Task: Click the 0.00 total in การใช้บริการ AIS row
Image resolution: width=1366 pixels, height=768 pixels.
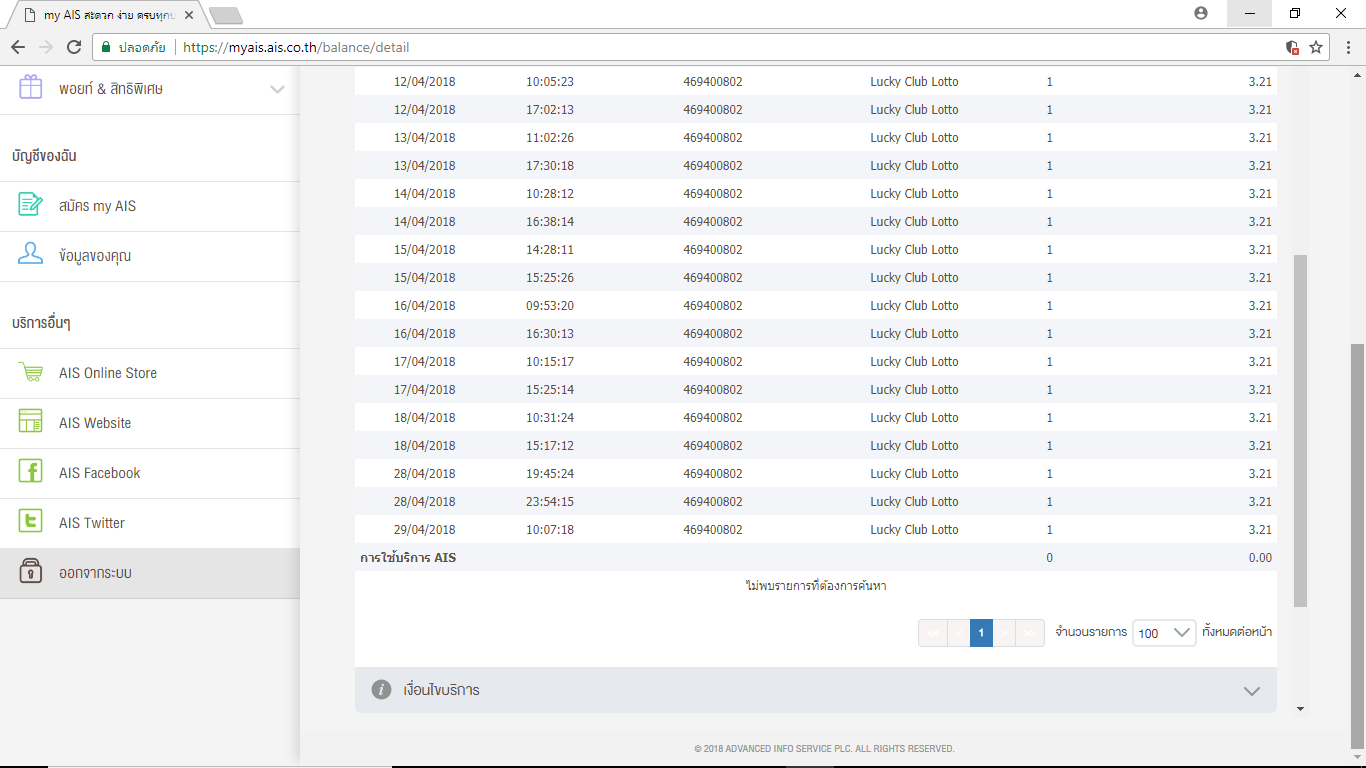Action: [1260, 557]
